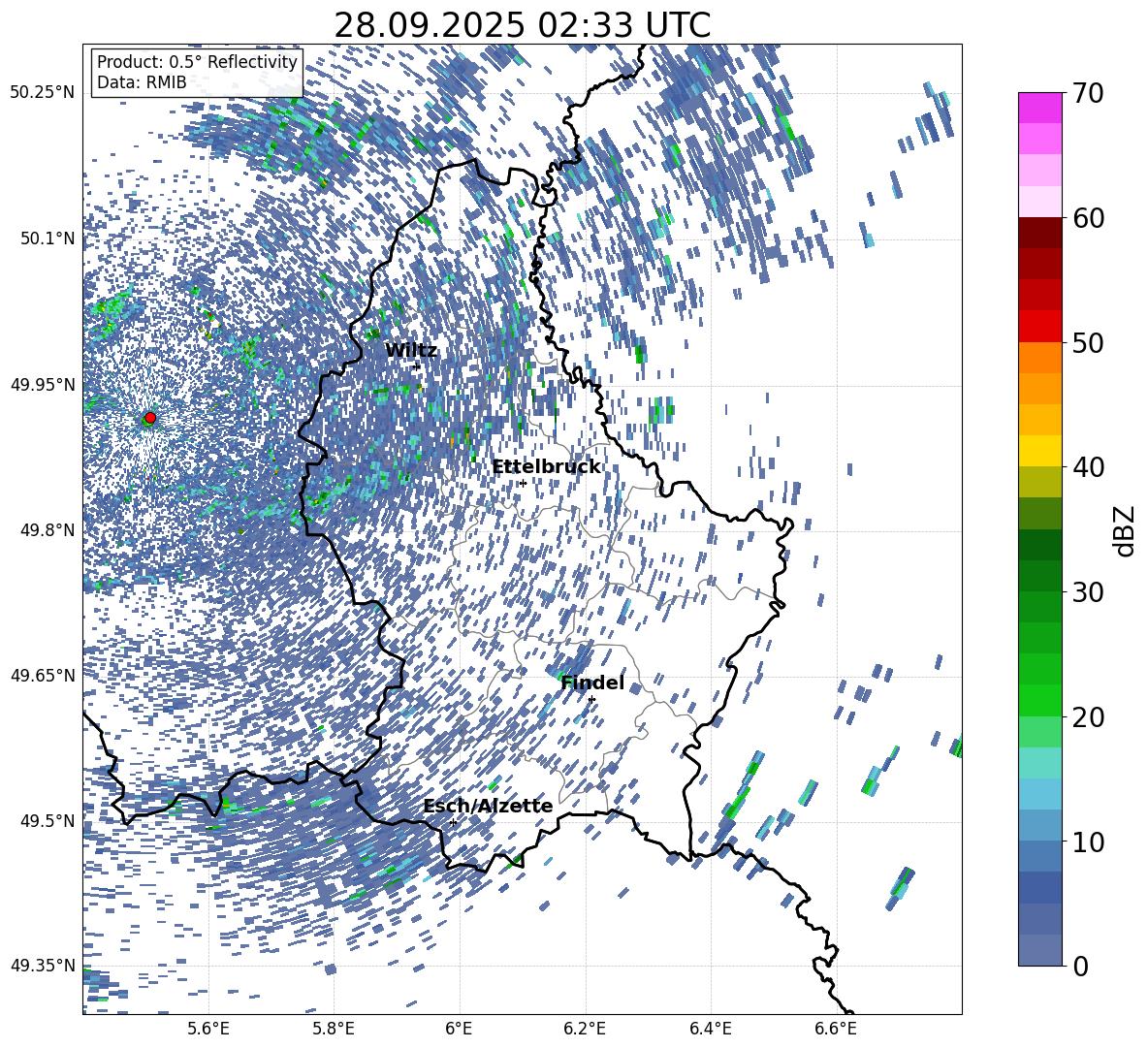Click the Wiltz city label
Screen dimensions: 1148x1048
coord(411,351)
